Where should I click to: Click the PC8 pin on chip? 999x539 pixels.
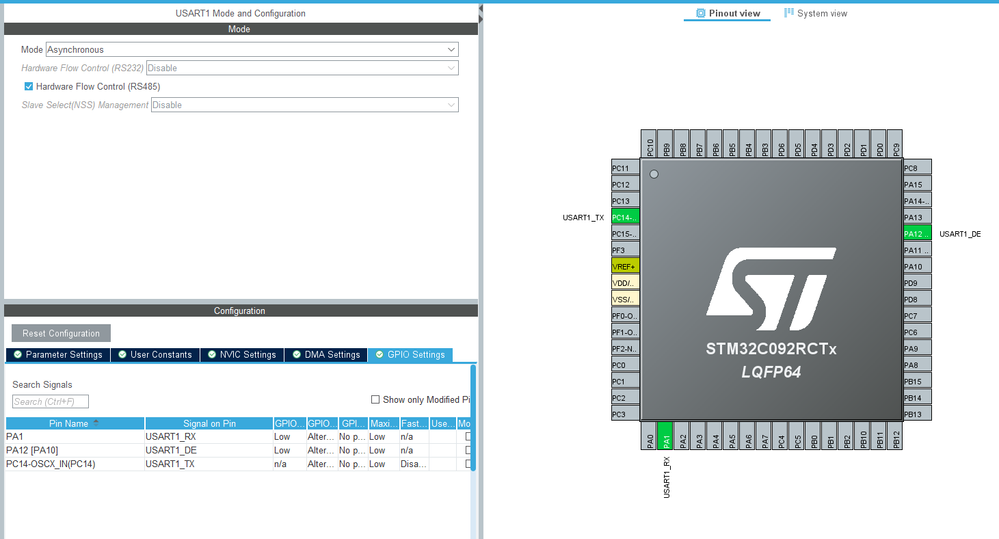[x=917, y=168]
